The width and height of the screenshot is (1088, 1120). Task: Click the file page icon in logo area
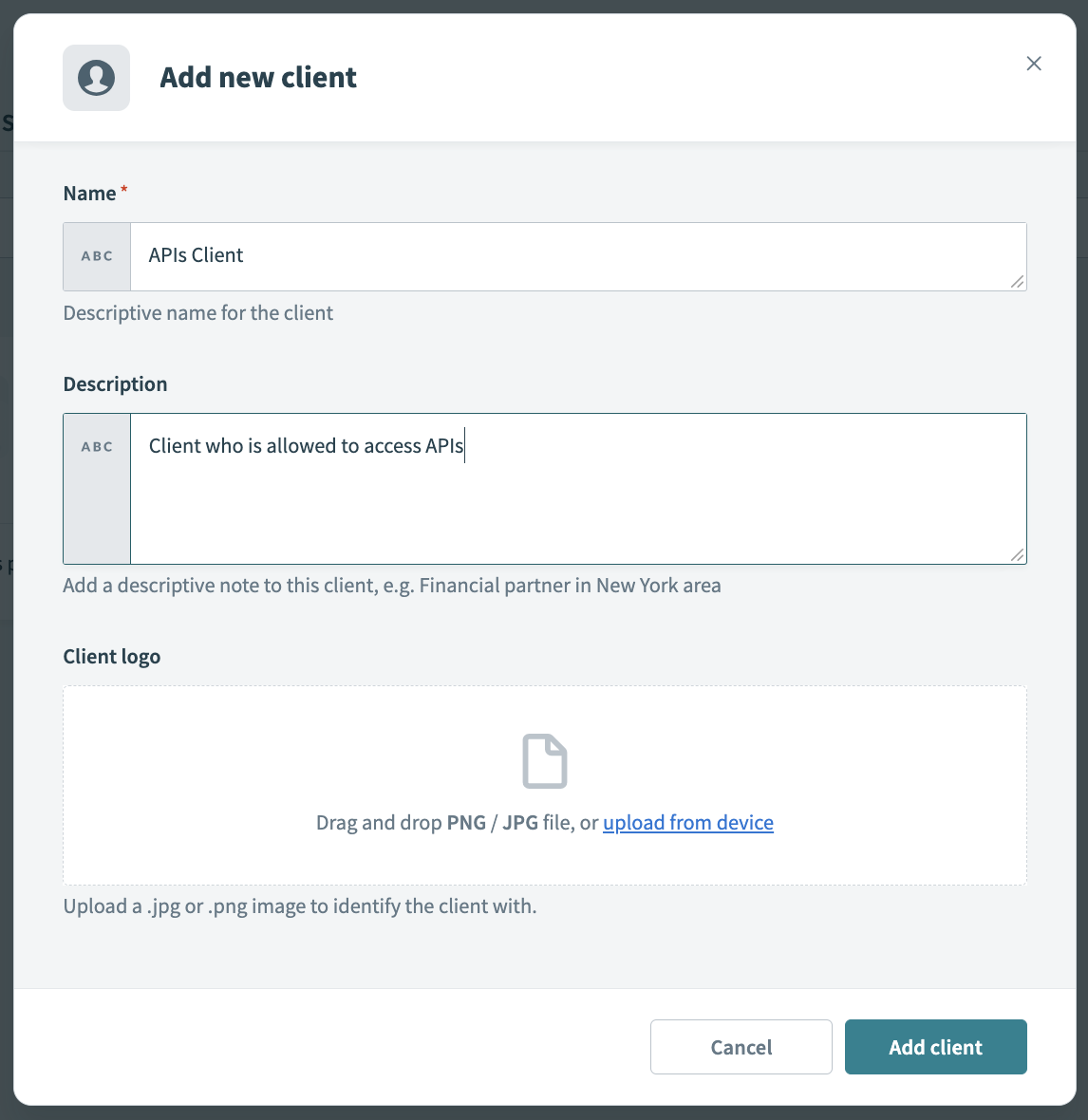tap(544, 760)
